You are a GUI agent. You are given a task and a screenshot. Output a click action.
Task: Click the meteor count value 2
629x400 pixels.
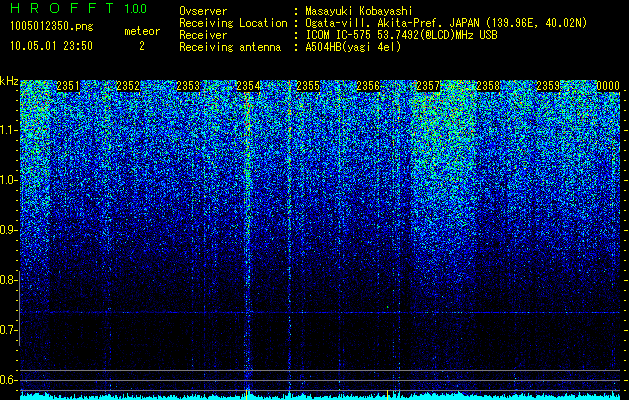coord(142,46)
